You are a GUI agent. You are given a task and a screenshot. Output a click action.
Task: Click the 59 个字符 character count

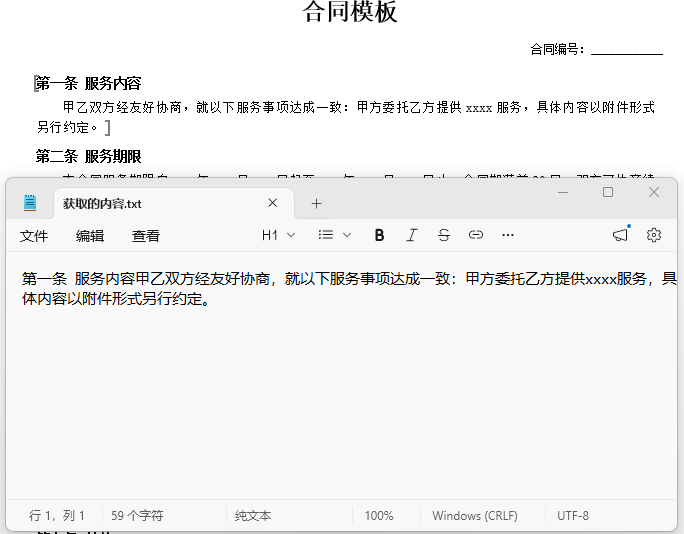click(x=137, y=516)
